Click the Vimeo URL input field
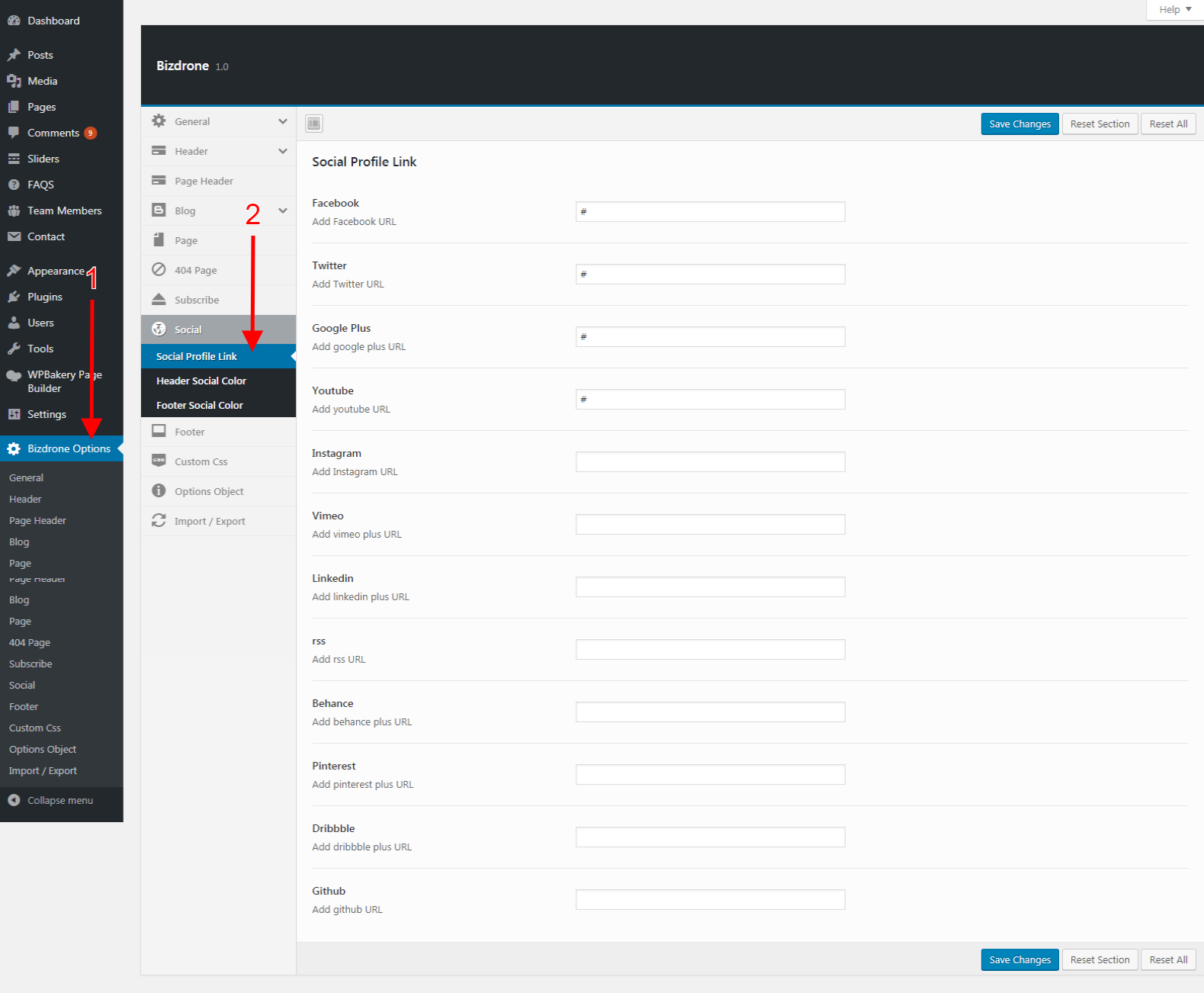The image size is (1204, 993). [x=710, y=524]
